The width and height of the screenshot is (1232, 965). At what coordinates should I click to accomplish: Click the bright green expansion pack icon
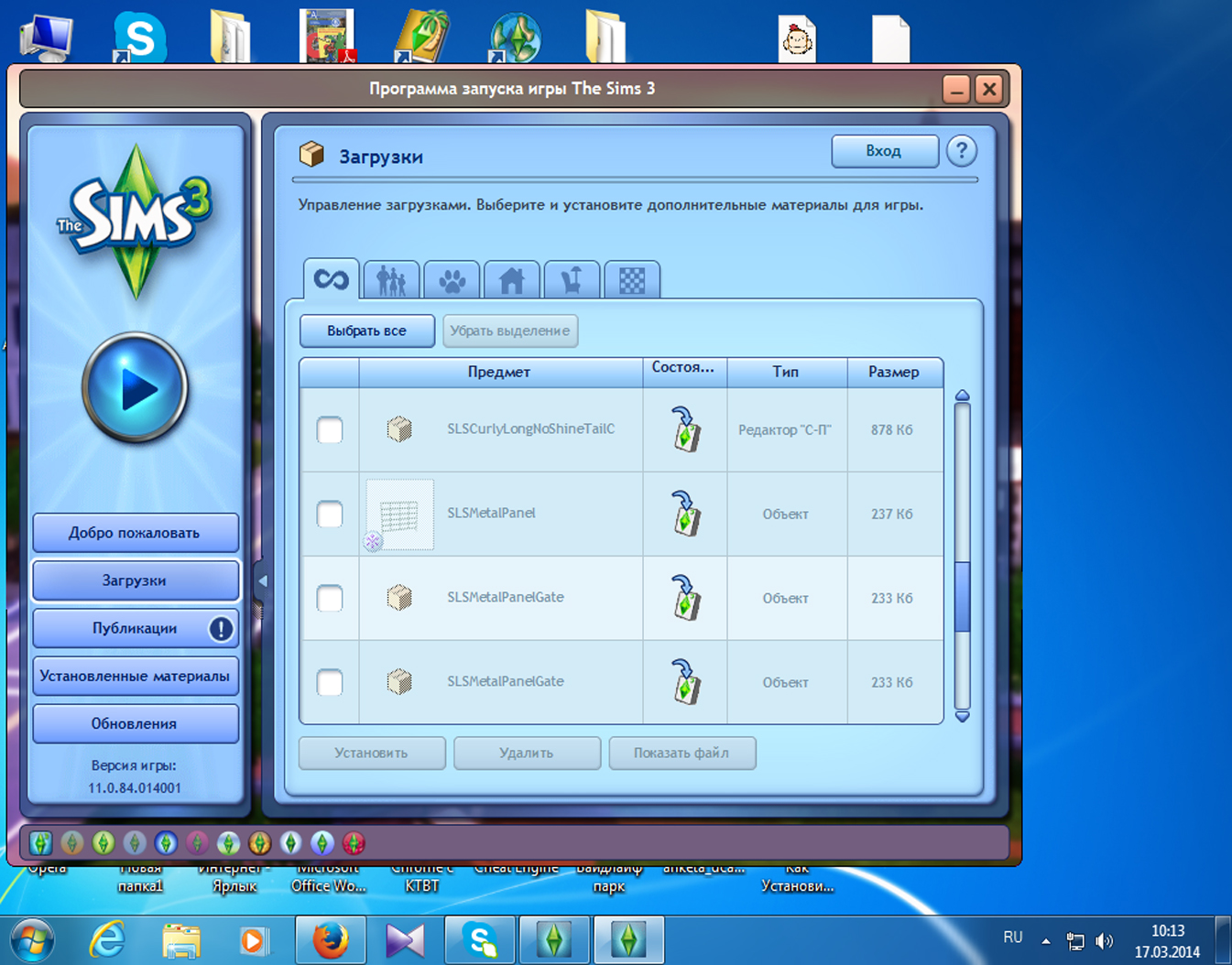pos(104,842)
